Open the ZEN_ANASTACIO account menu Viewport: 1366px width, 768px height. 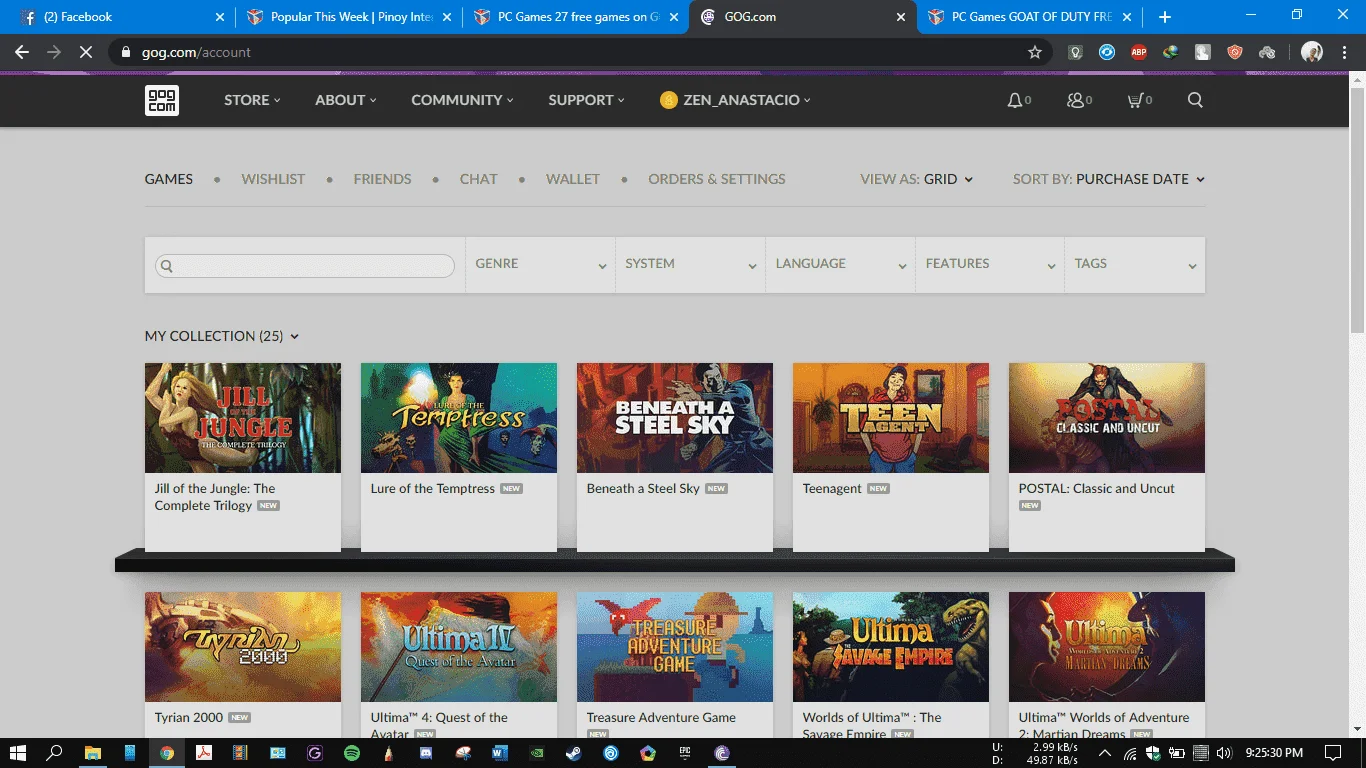(735, 100)
